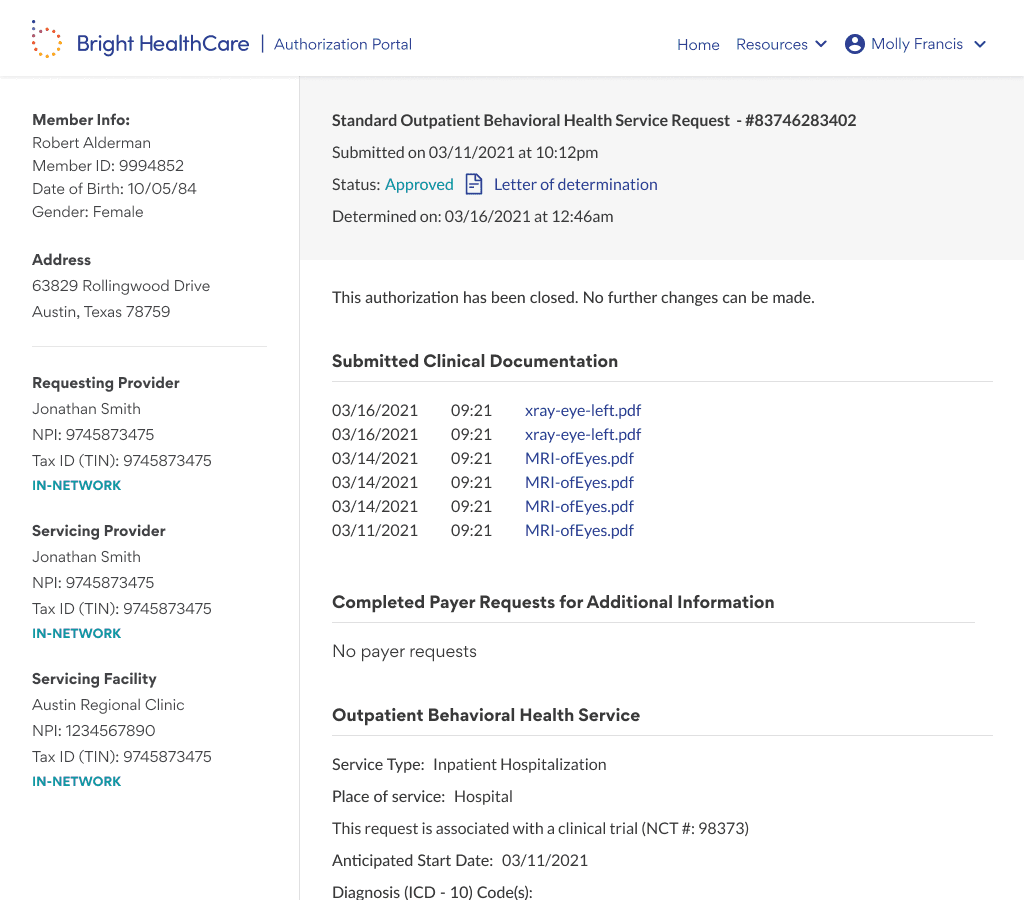The width and height of the screenshot is (1024, 900).
Task: Click 03/11/2021 date in documentation list
Action: tap(375, 530)
